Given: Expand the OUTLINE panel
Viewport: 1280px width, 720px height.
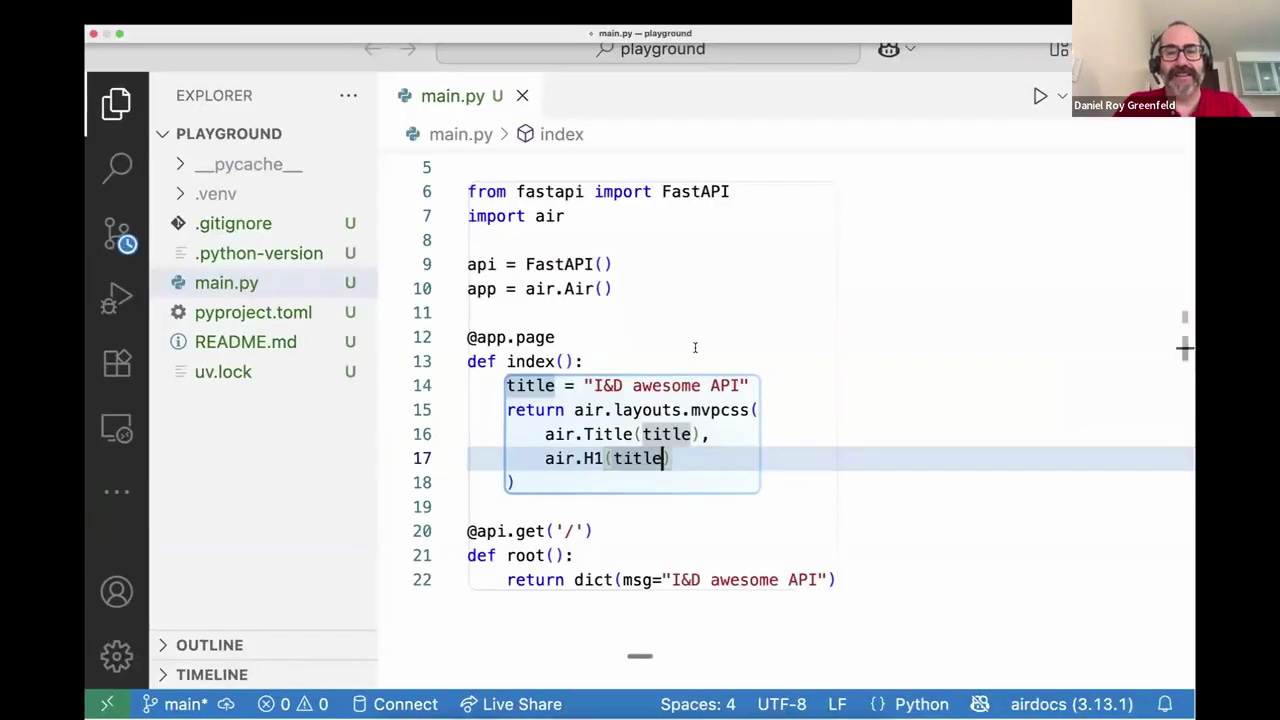Looking at the screenshot, I should [209, 645].
